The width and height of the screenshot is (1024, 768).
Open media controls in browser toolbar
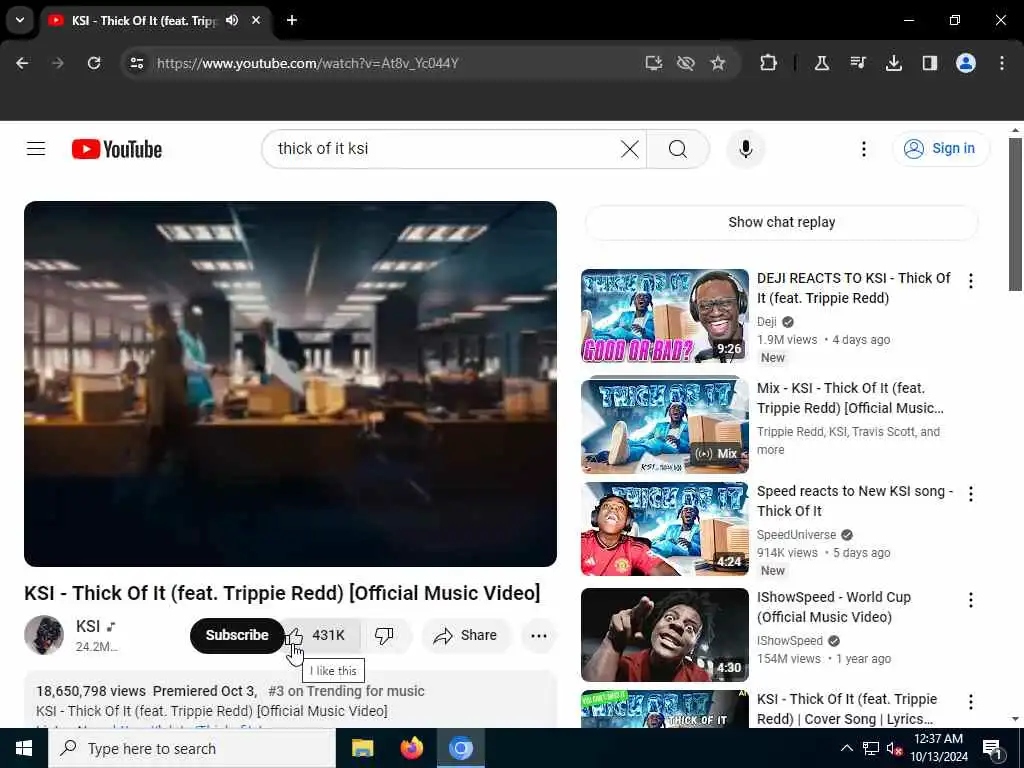(x=857, y=63)
